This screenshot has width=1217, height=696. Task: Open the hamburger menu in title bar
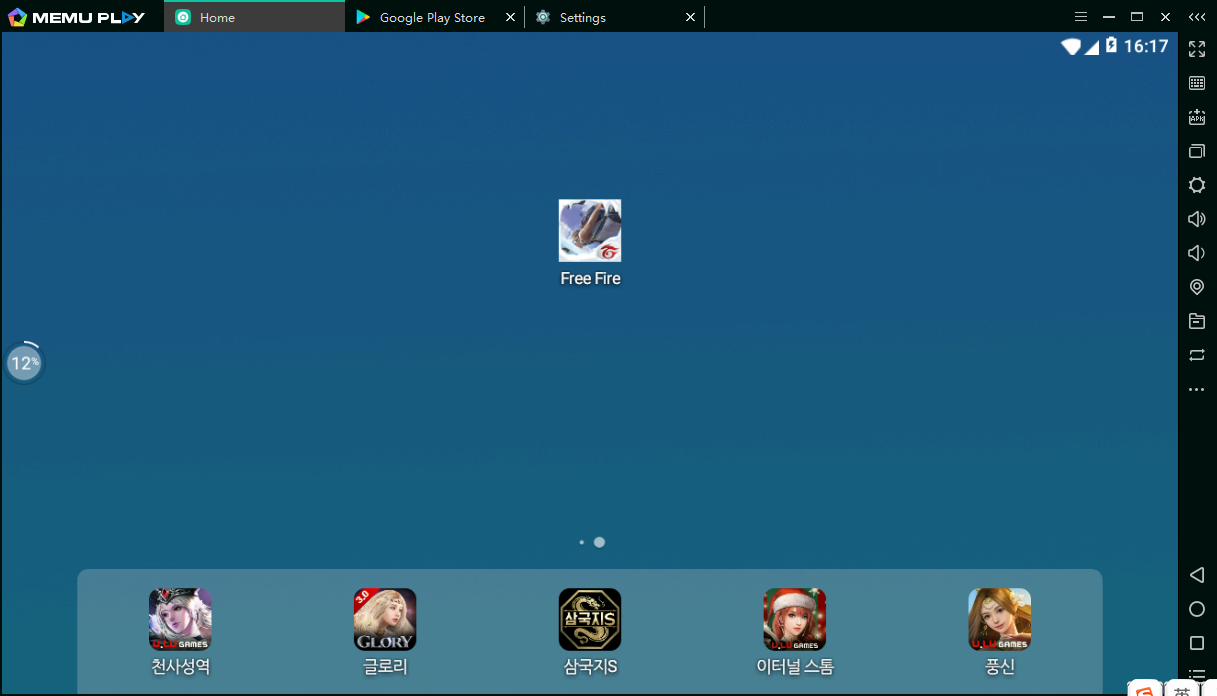click(1080, 17)
